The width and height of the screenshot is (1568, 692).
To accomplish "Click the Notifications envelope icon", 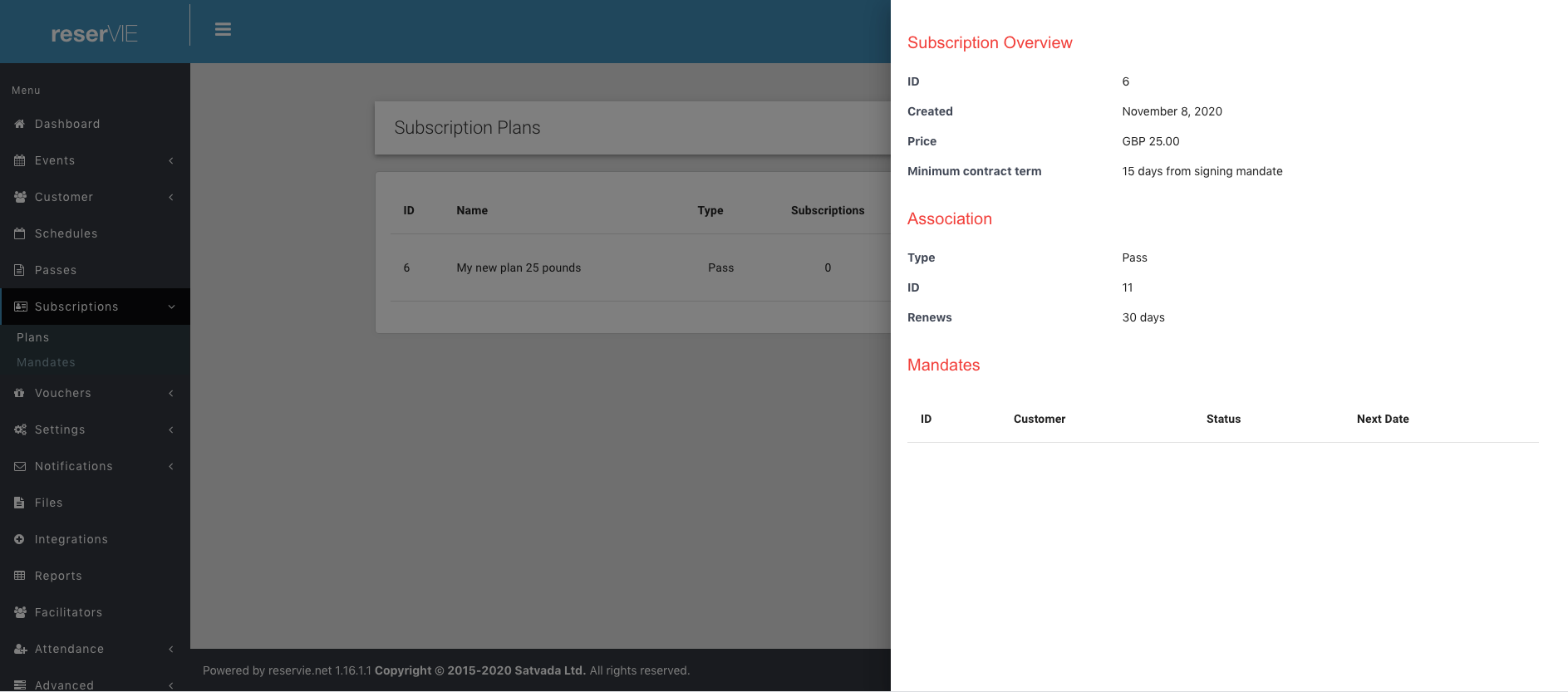I will coord(20,466).
